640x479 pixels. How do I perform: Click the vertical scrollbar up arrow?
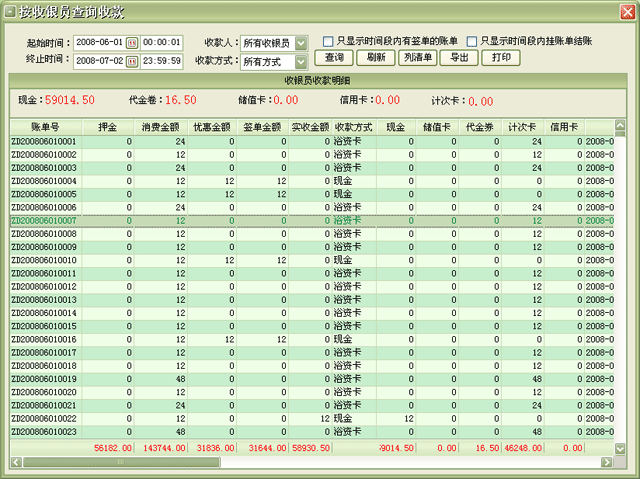pyautogui.click(x=619, y=127)
